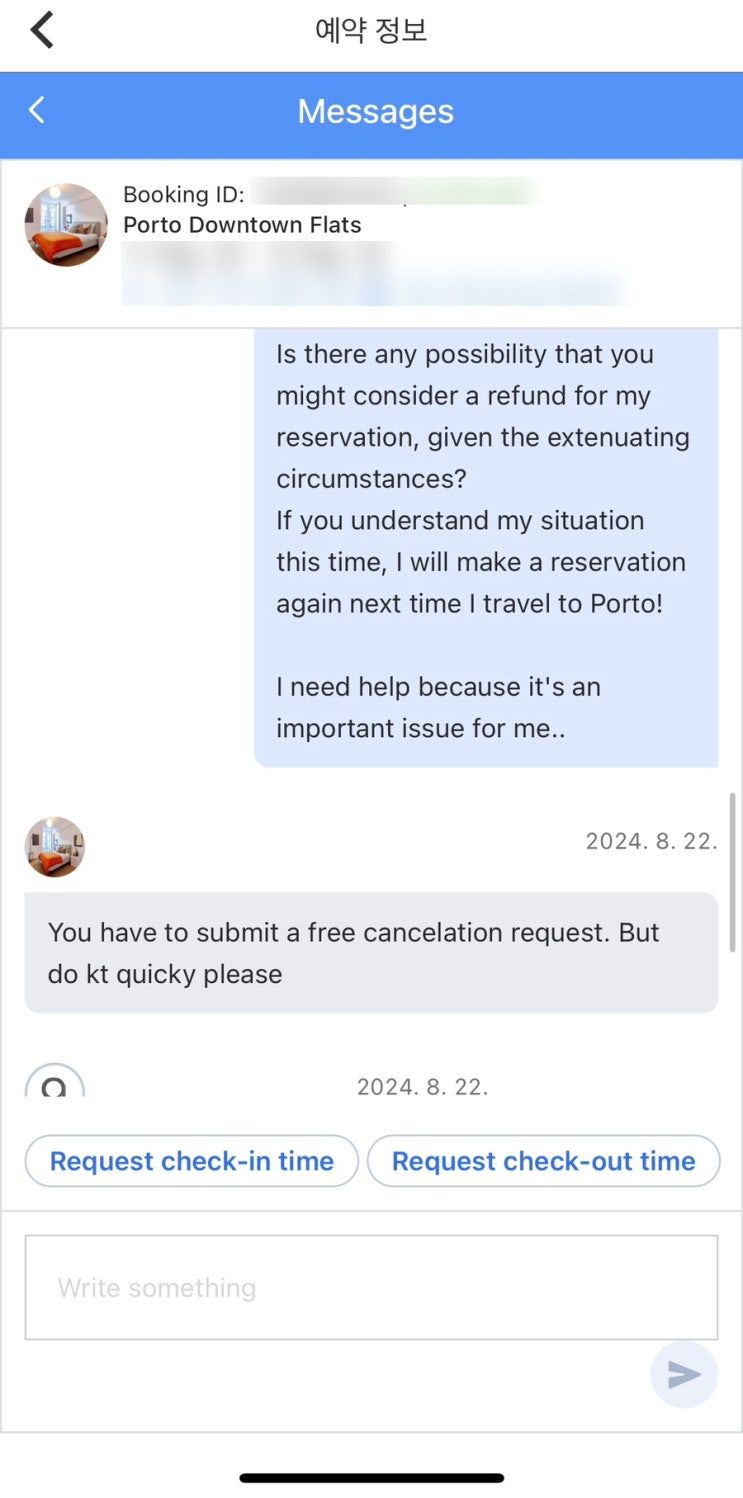This screenshot has height=1498, width=743.
Task: Tap the partially visible avatar below the reply
Action: 55,1081
